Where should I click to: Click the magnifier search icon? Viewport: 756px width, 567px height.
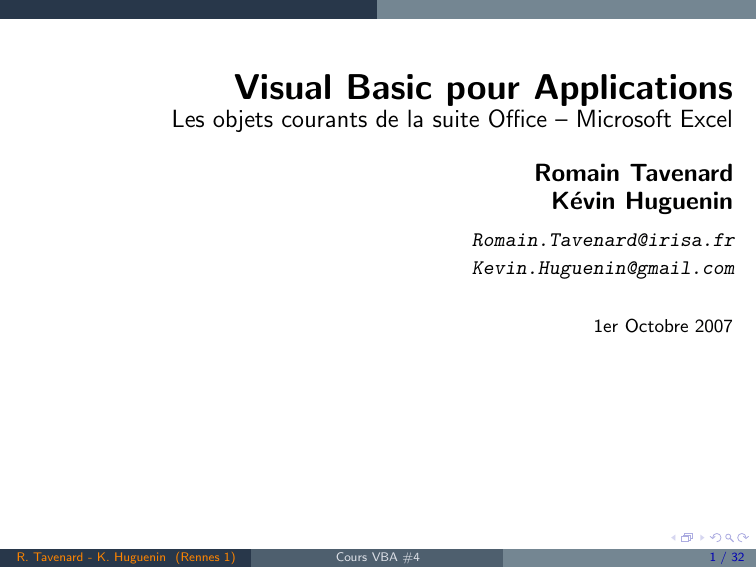pos(729,538)
